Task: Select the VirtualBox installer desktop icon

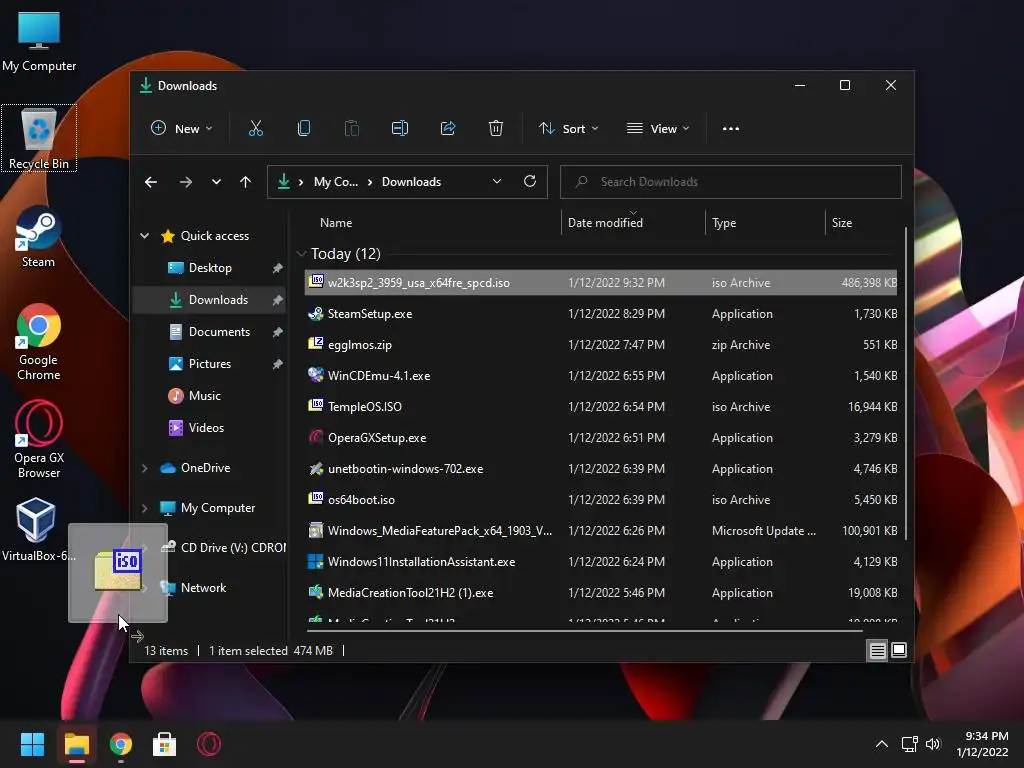Action: pos(37,530)
